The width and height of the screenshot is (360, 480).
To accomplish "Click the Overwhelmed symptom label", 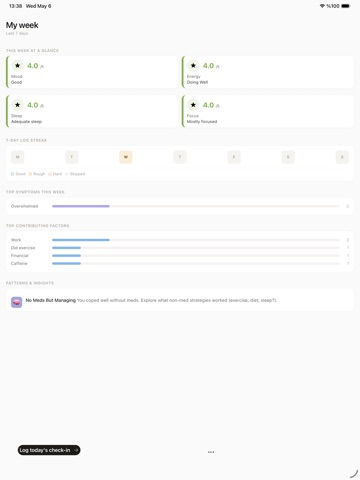I will point(24,206).
